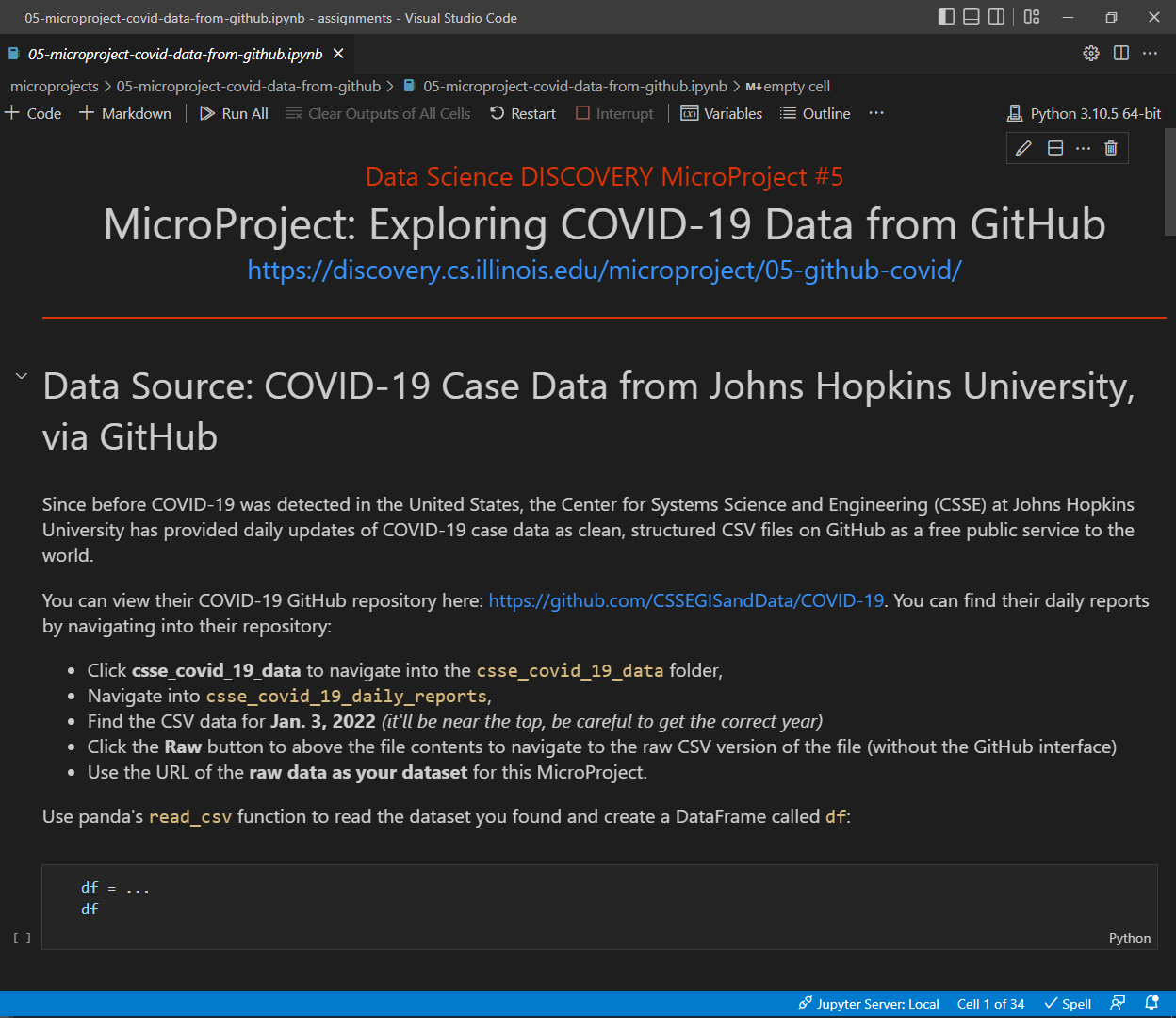Image resolution: width=1176 pixels, height=1018 pixels.
Task: Toggle the secondary side bar
Action: (996, 17)
